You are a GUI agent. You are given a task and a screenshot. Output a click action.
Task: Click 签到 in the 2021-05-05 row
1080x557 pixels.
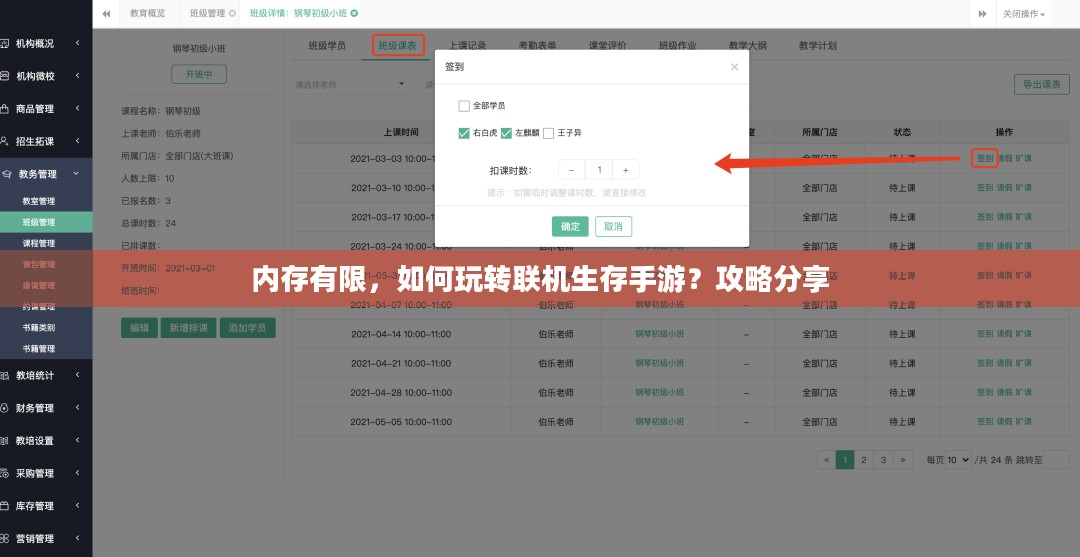(985, 421)
